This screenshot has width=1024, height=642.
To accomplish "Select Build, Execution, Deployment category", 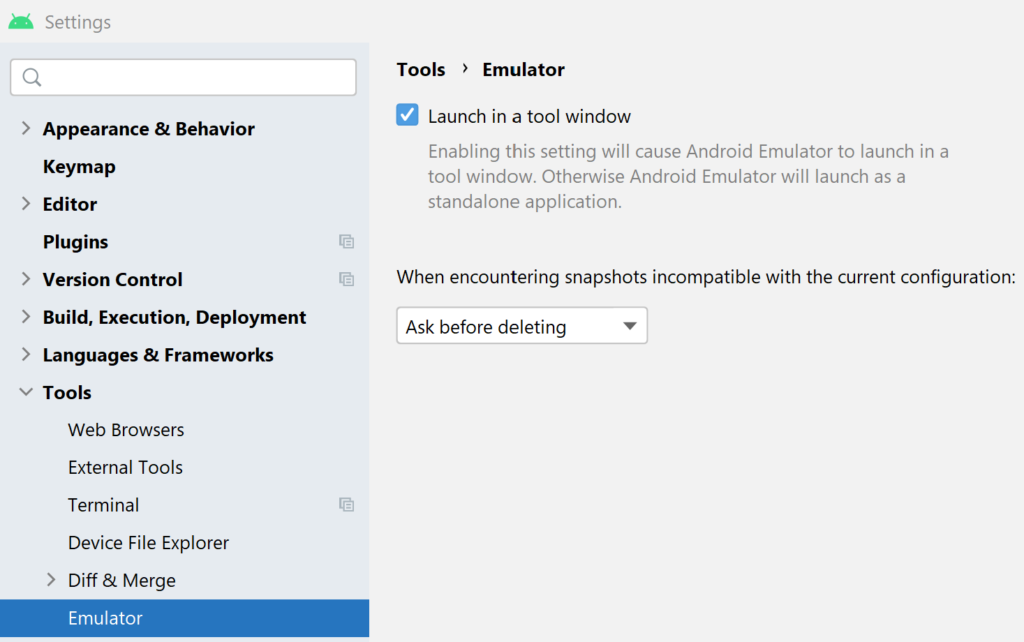I will [174, 317].
